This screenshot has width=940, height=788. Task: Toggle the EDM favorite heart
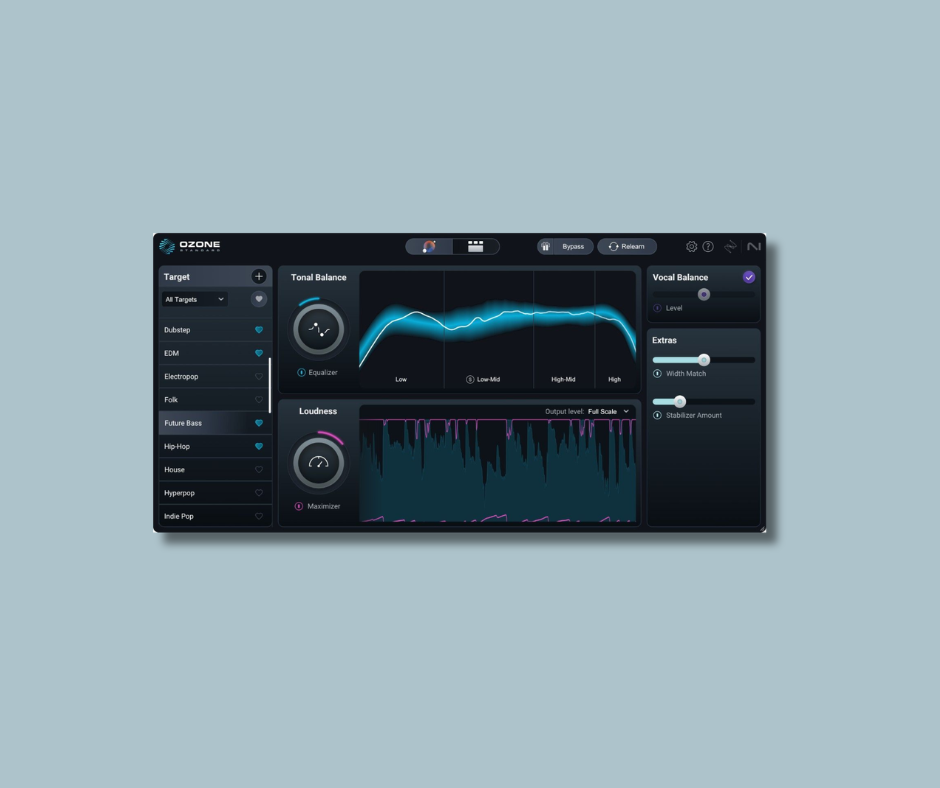click(259, 353)
